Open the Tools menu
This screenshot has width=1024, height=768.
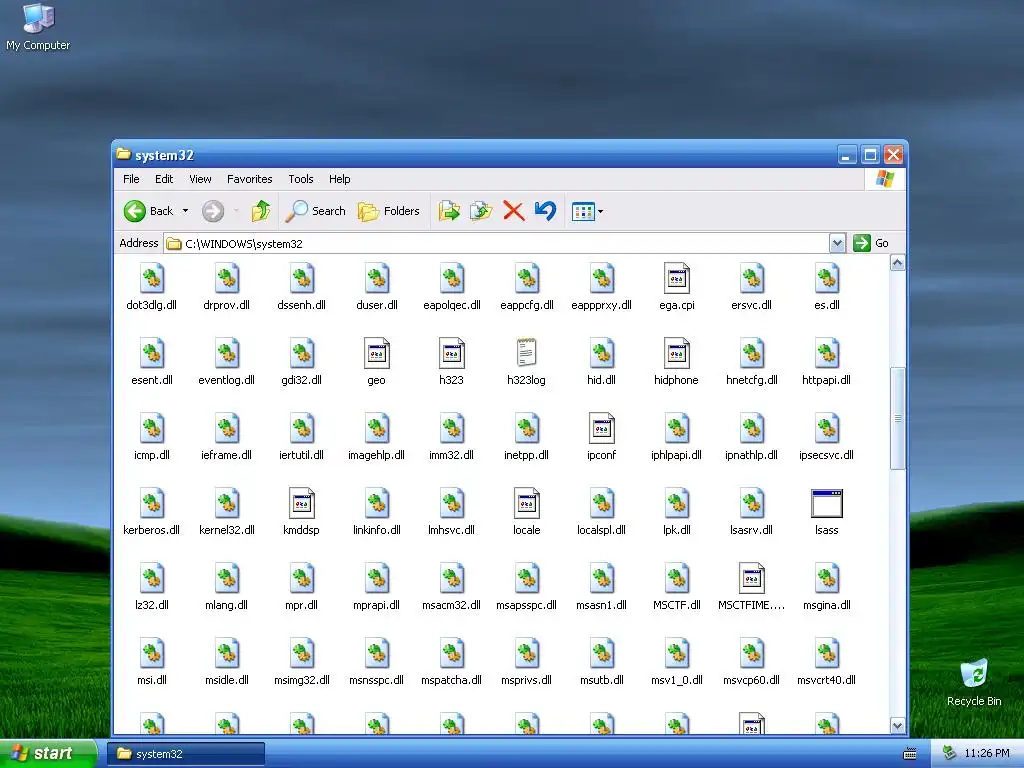point(301,179)
